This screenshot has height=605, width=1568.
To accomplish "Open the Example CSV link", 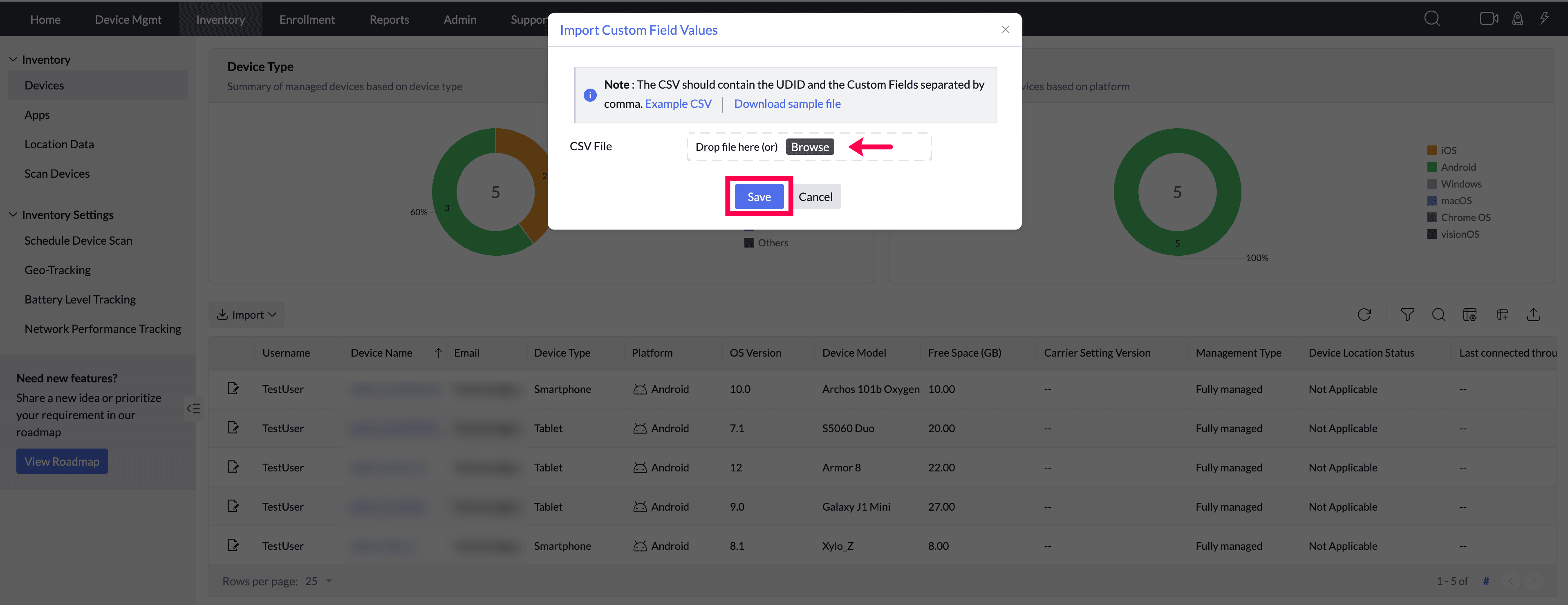I will click(677, 103).
